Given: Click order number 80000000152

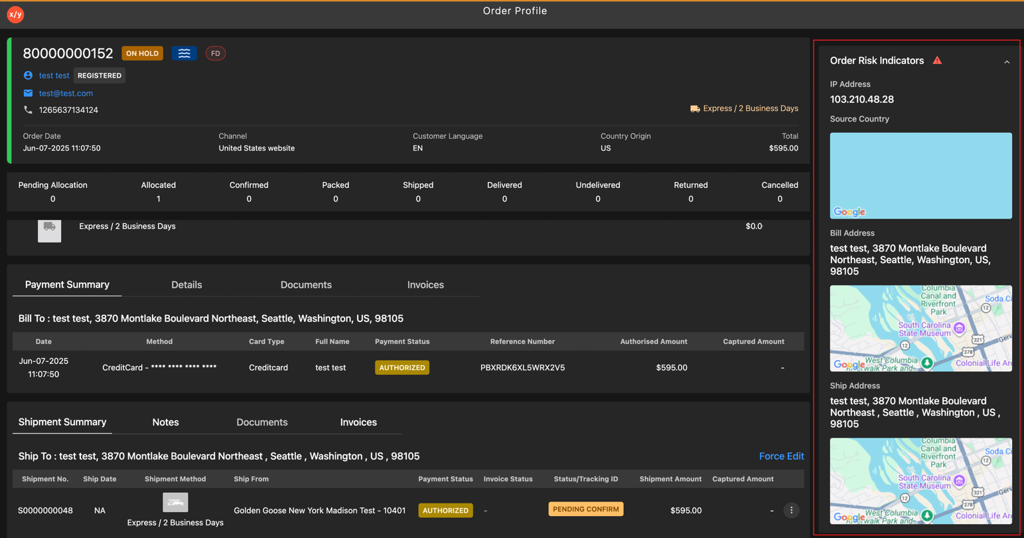Looking at the screenshot, I should tap(68, 54).
